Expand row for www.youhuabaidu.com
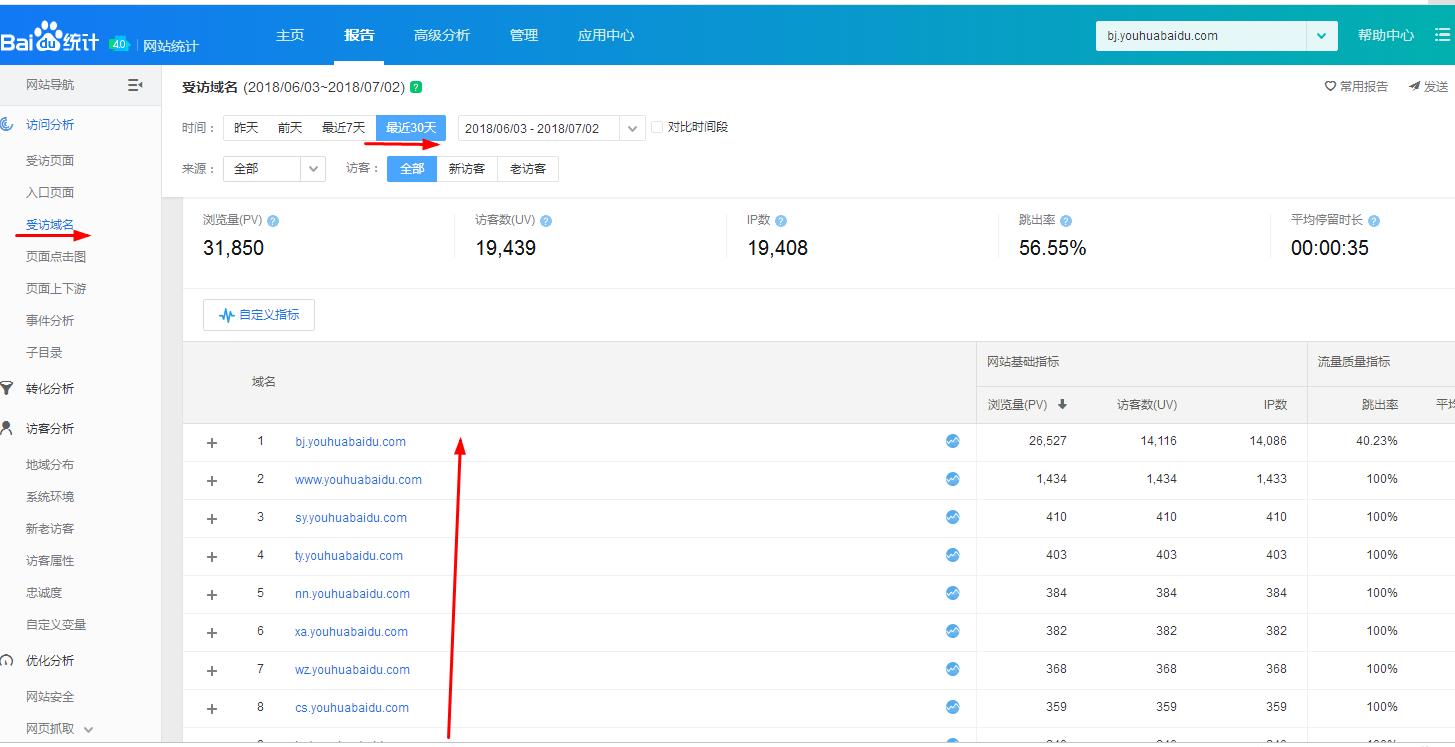Image resolution: width=1455 pixels, height=747 pixels. [212, 480]
